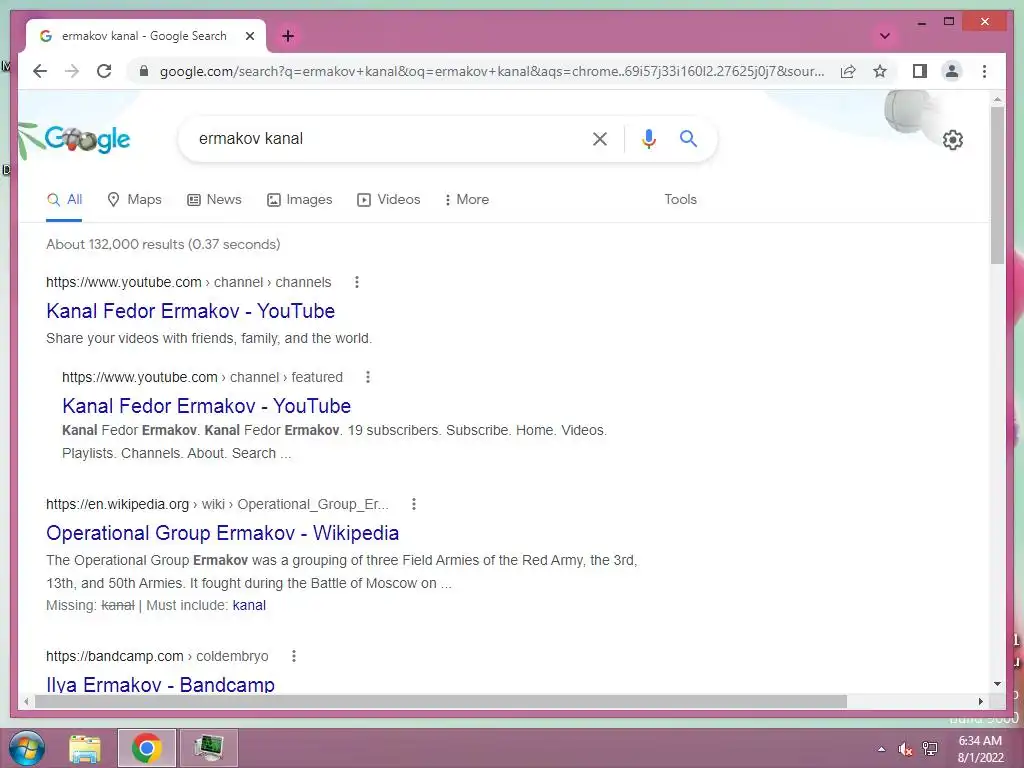Bookmark this page with the star icon

(880, 71)
